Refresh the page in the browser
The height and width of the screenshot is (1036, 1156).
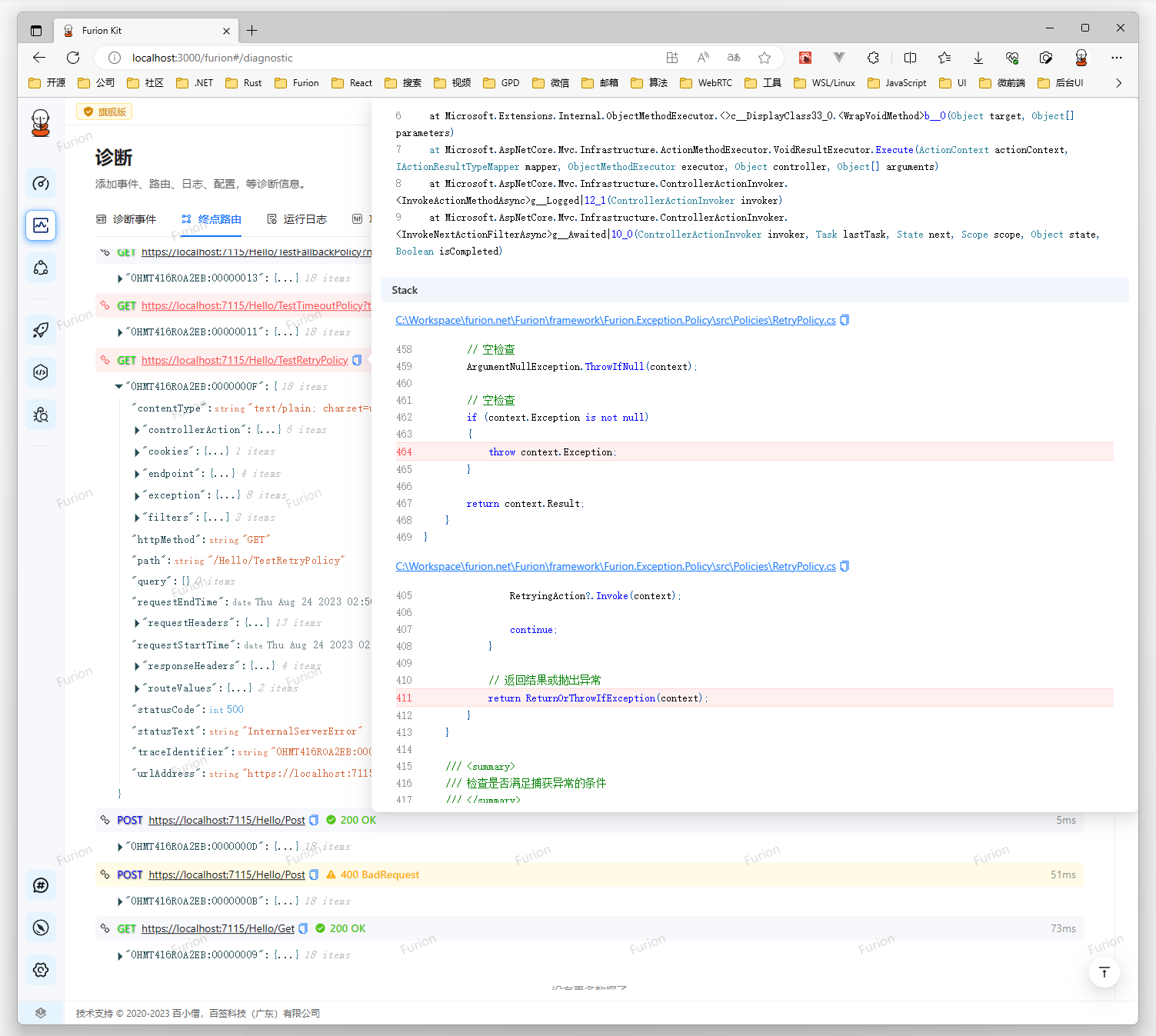[73, 58]
